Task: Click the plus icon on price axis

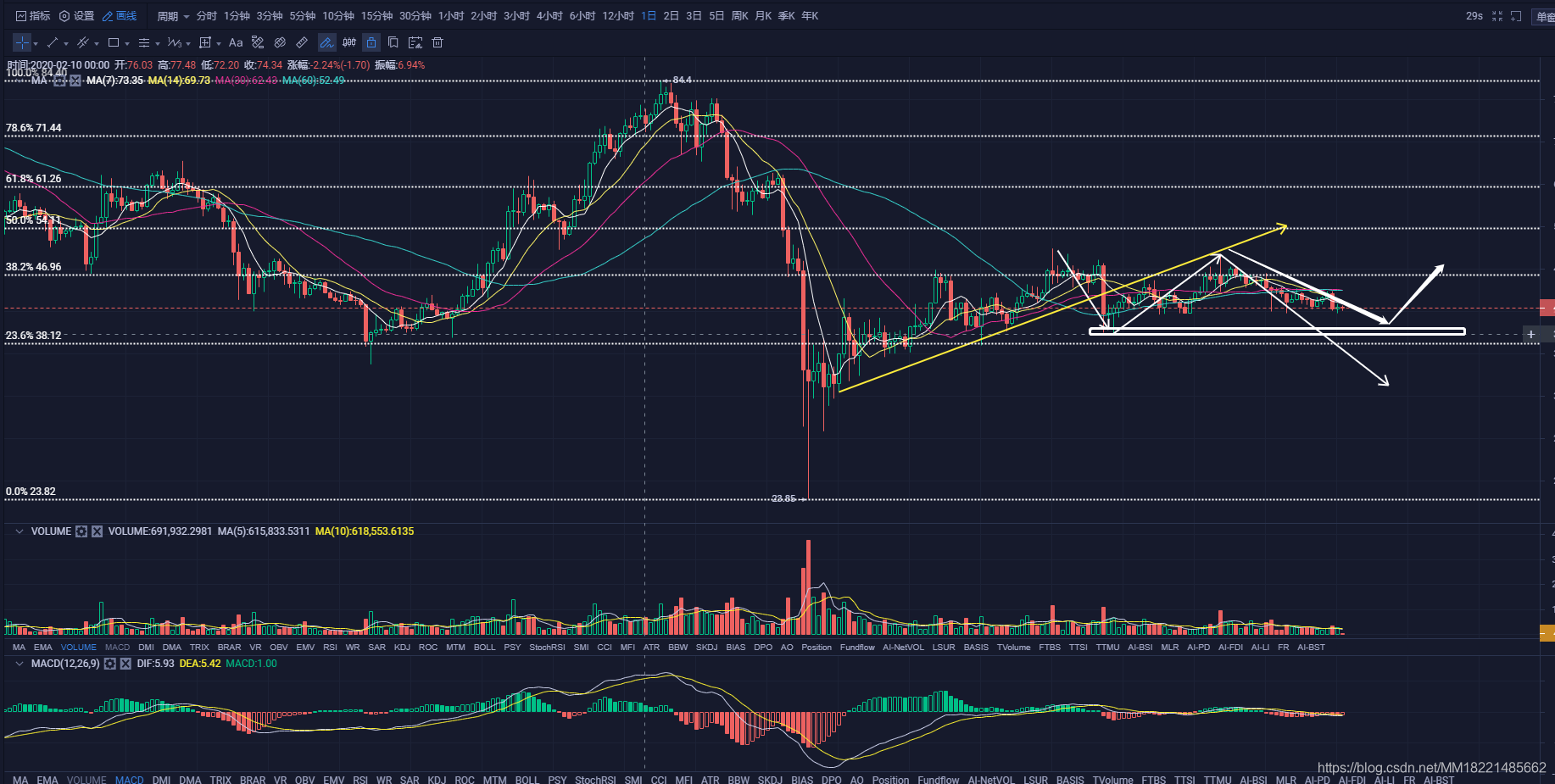Action: tap(1531, 335)
